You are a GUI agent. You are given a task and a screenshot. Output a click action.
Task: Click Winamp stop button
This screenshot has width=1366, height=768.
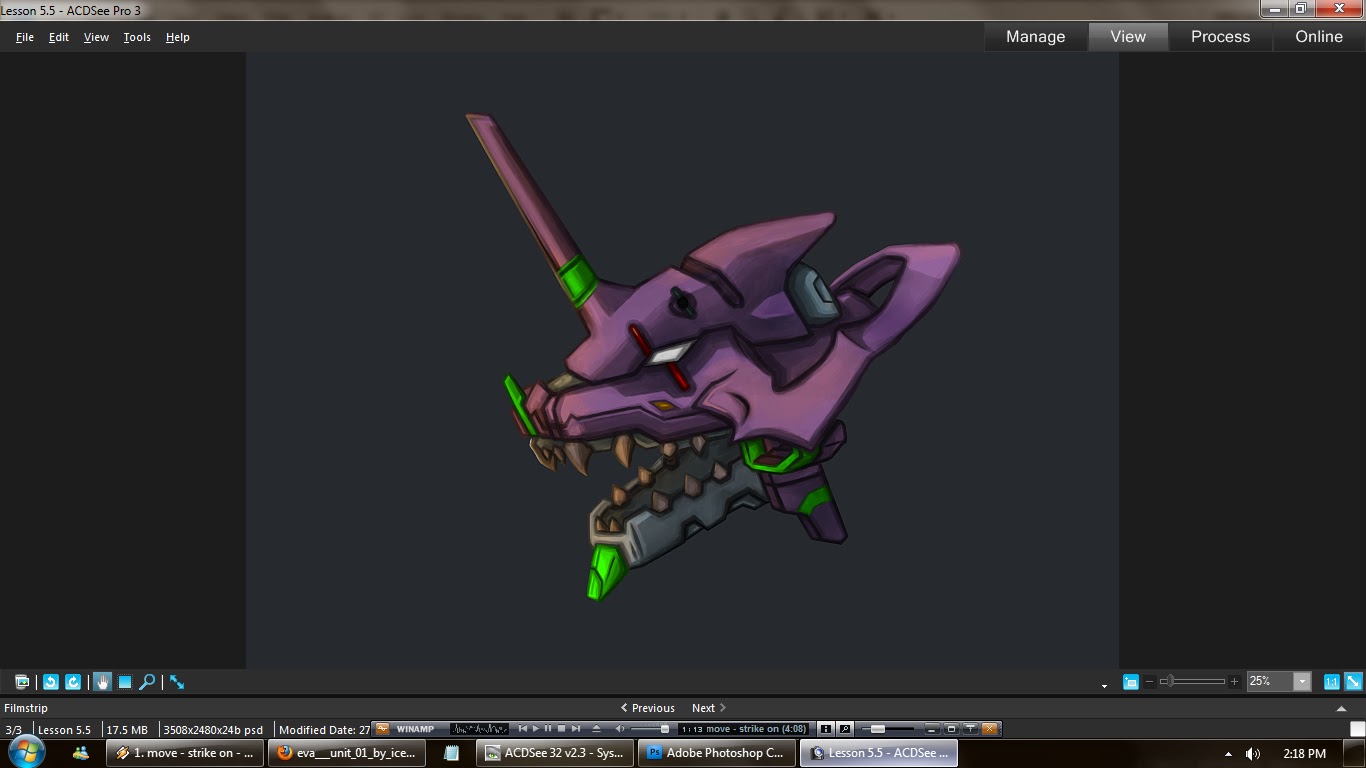[561, 729]
